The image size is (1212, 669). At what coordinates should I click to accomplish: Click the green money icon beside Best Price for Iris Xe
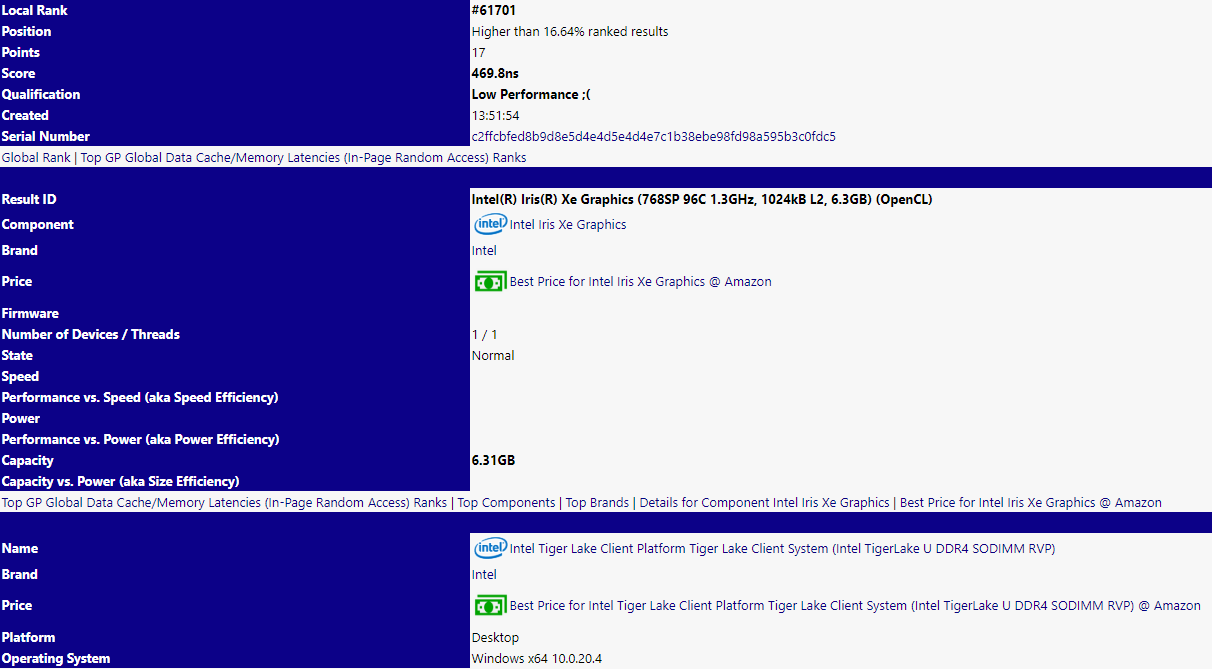pyautogui.click(x=490, y=281)
